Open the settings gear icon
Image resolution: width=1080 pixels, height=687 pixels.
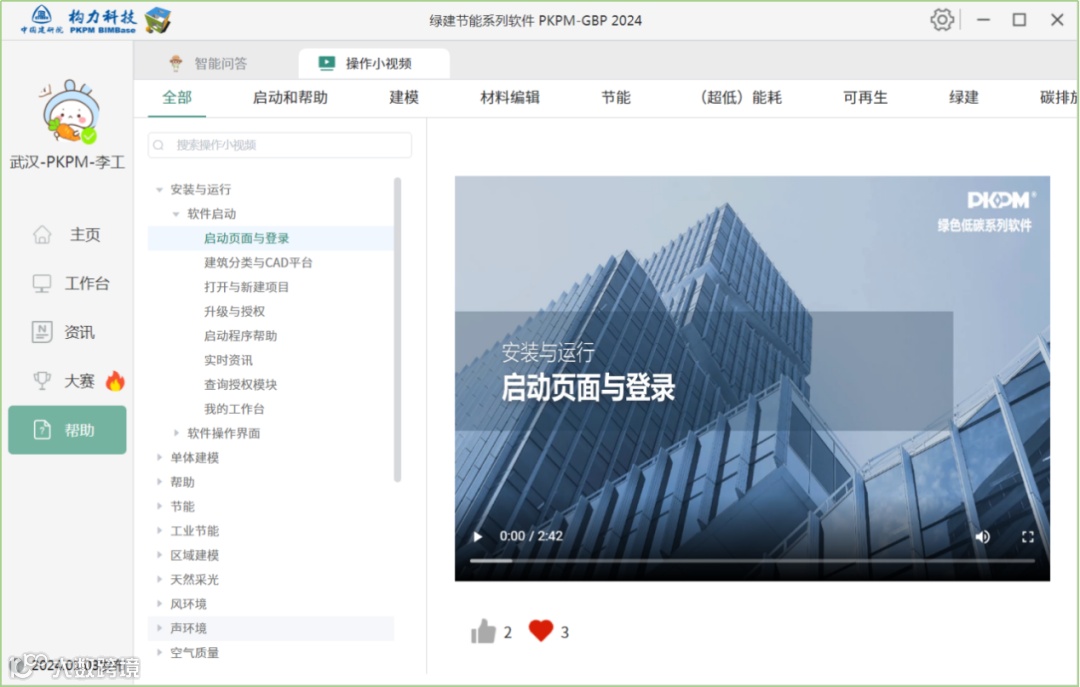(942, 20)
